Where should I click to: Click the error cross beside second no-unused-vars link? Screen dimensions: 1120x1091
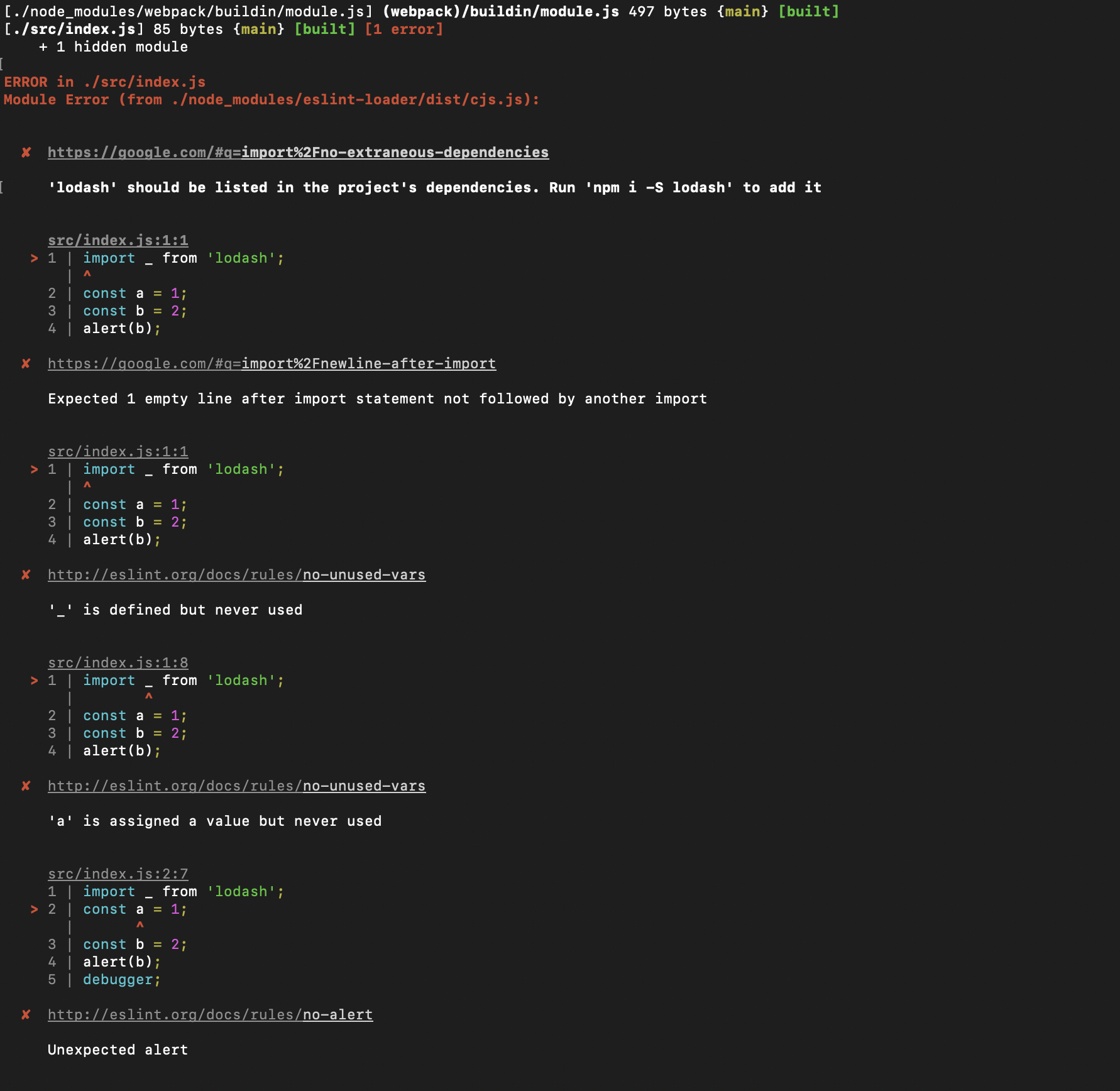pos(25,786)
